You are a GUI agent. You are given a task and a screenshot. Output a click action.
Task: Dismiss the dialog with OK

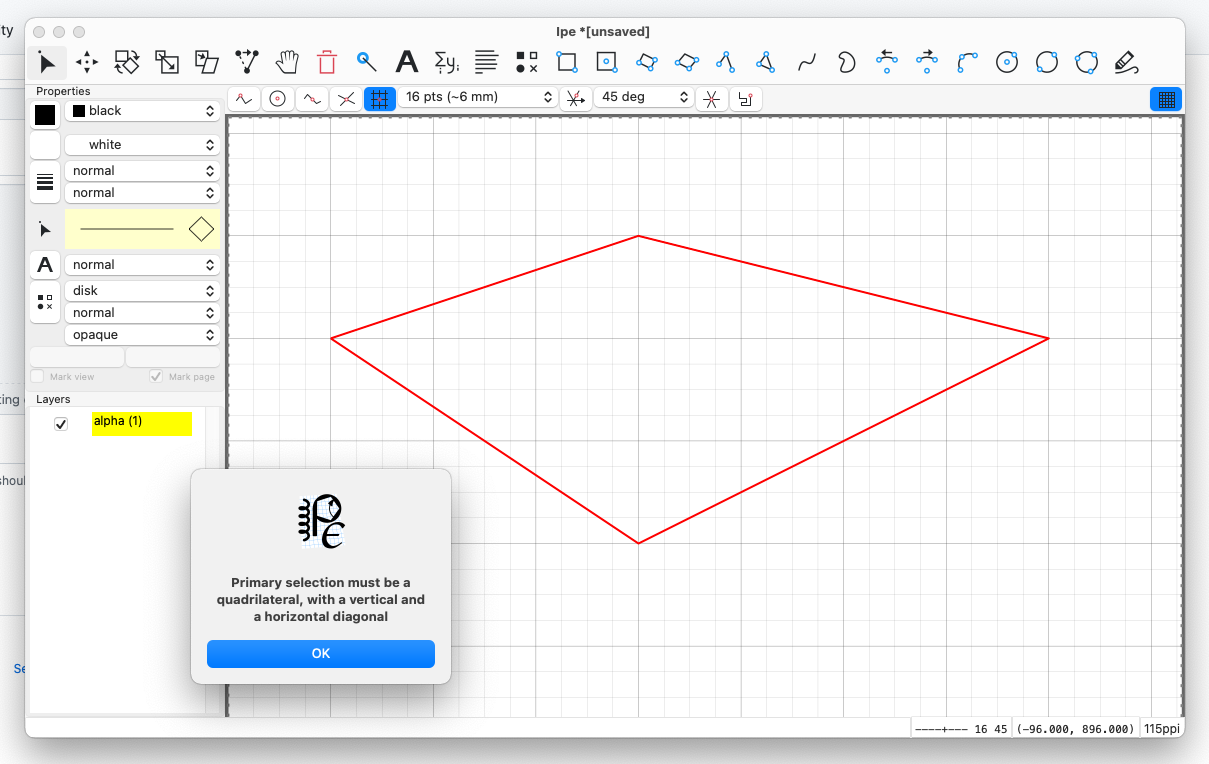click(320, 653)
